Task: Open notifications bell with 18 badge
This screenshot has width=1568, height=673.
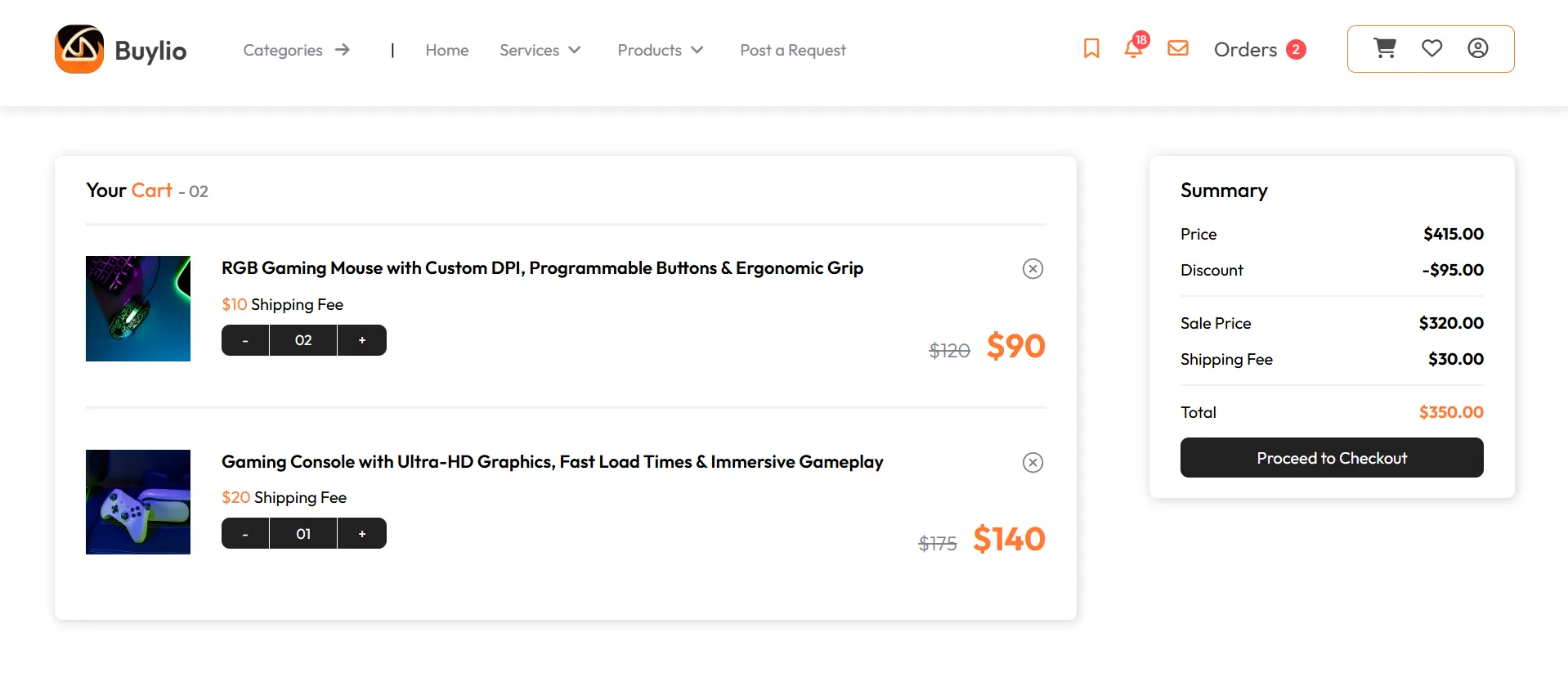Action: (x=1135, y=47)
